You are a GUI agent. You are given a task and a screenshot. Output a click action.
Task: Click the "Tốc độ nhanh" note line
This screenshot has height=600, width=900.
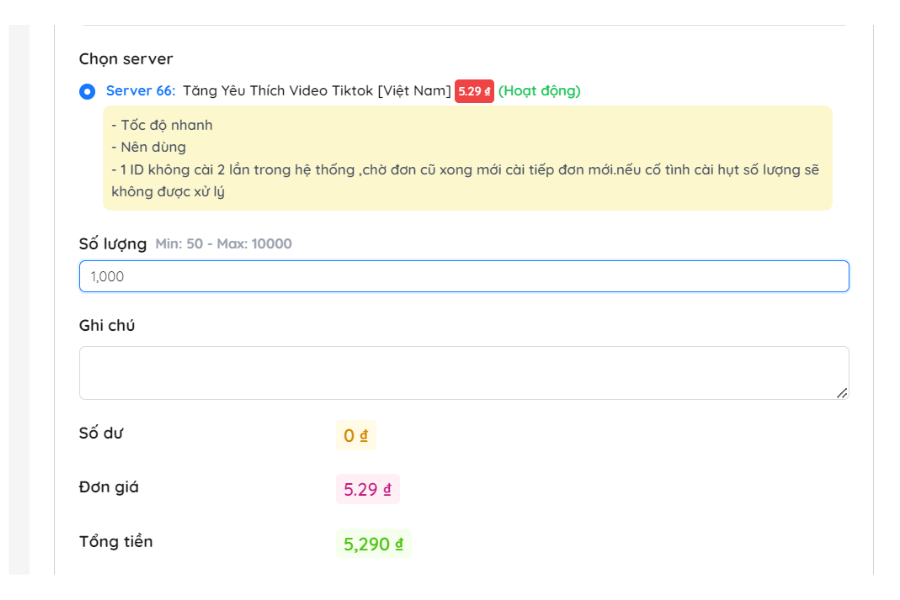162,125
